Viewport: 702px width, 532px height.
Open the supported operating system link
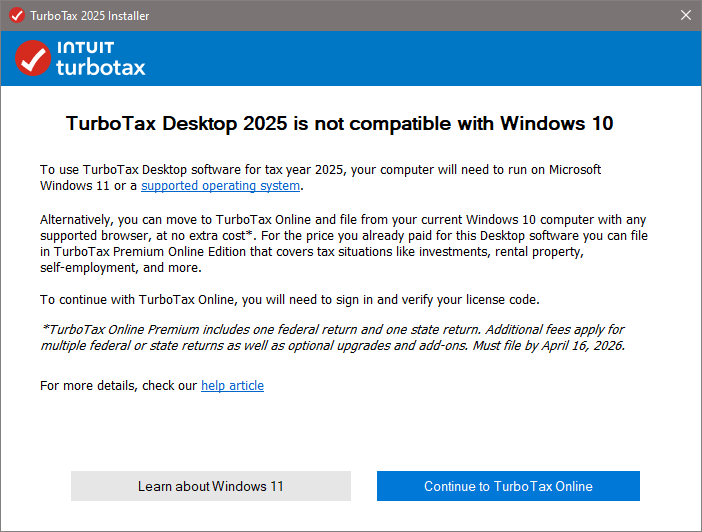[220, 186]
